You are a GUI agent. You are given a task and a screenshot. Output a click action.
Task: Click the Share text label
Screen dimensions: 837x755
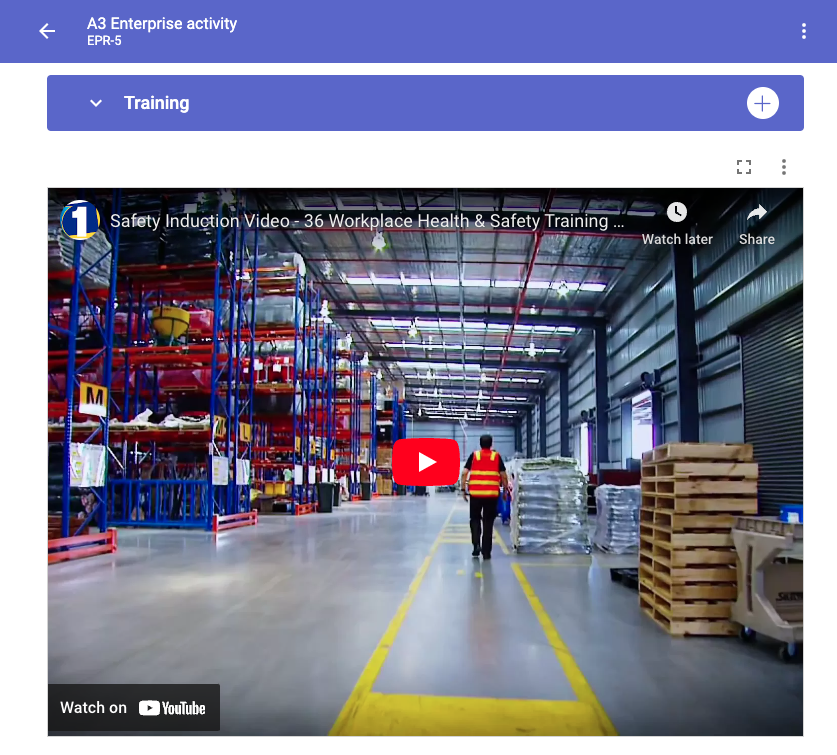(756, 239)
